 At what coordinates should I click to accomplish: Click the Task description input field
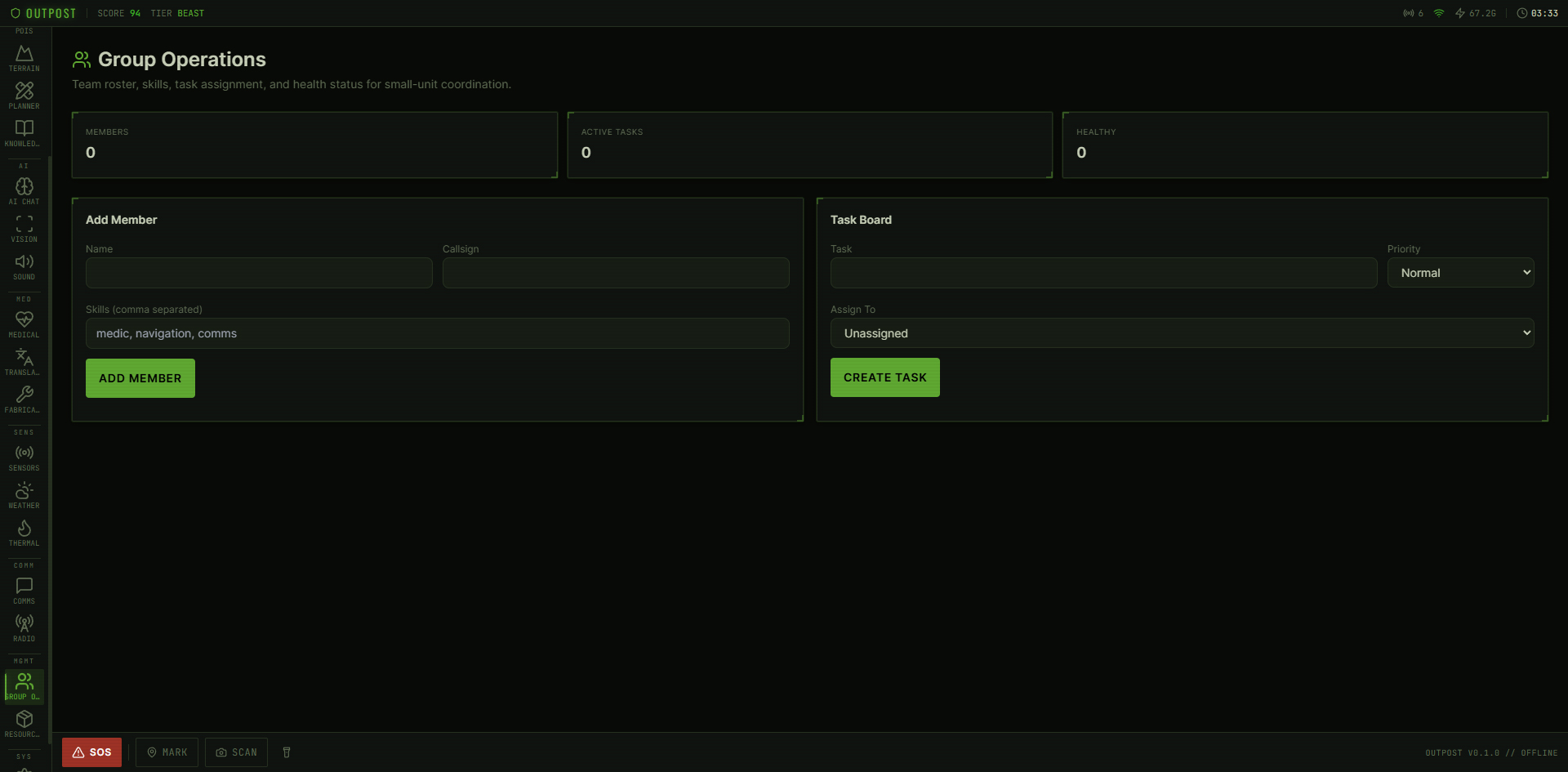coord(1103,273)
